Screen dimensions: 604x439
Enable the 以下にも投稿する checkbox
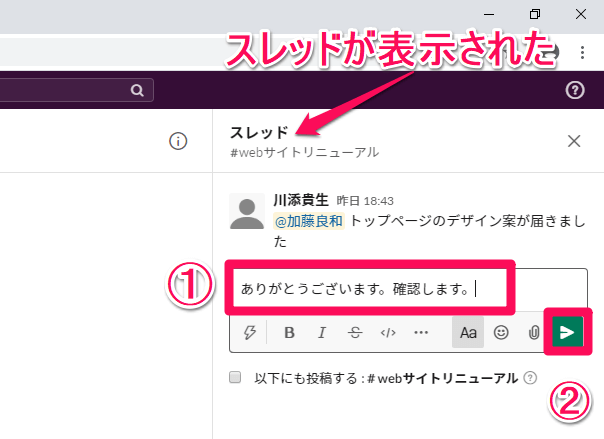(235, 378)
